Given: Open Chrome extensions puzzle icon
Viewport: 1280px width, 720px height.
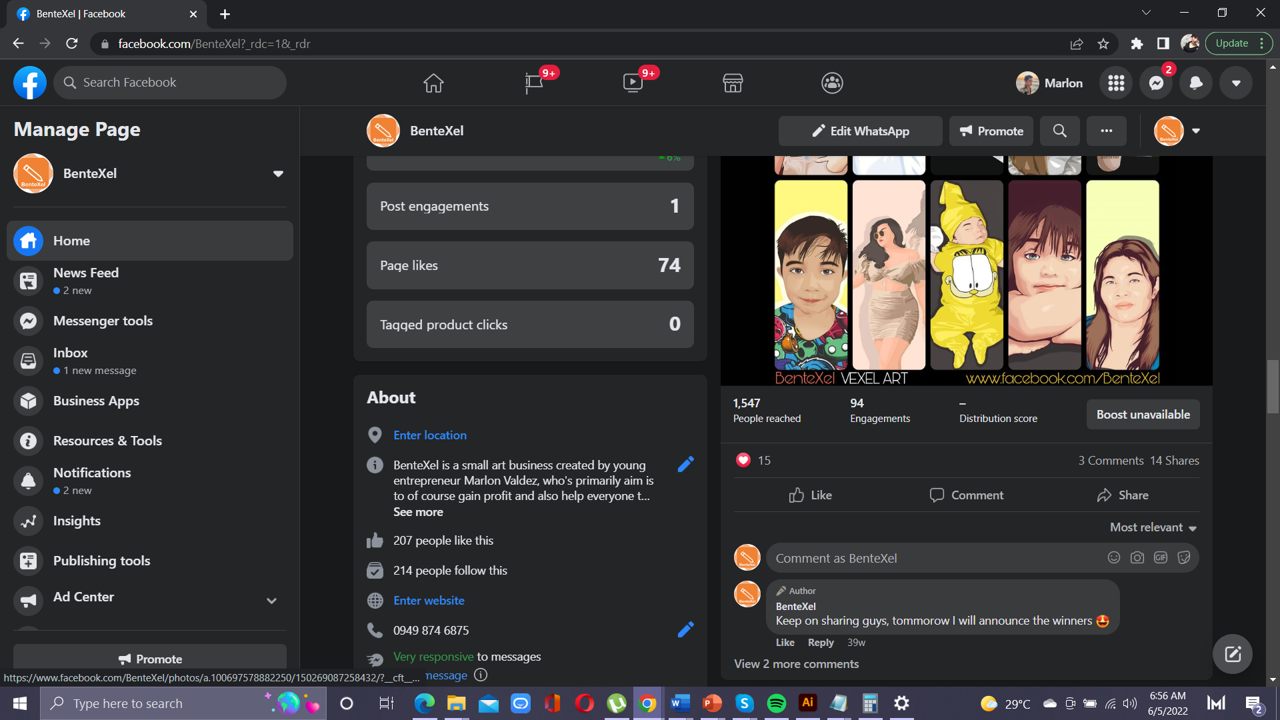Looking at the screenshot, I should tap(1137, 44).
